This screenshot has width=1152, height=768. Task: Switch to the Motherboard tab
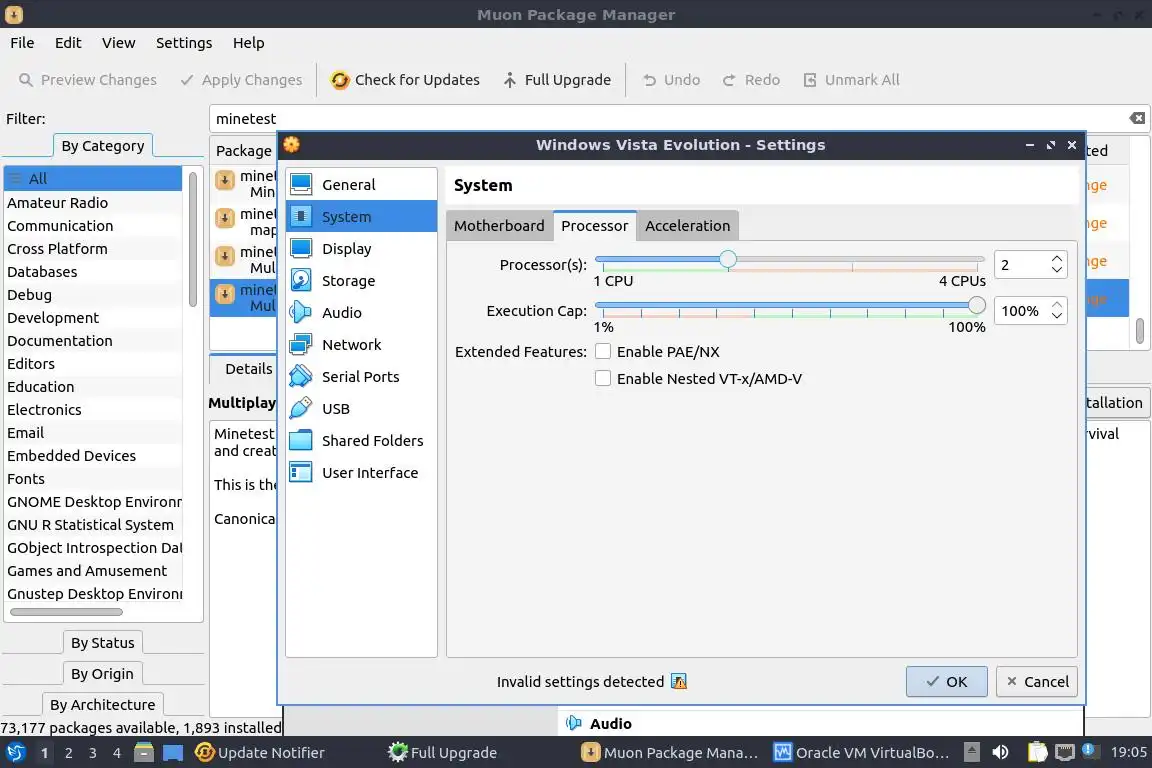499,226
